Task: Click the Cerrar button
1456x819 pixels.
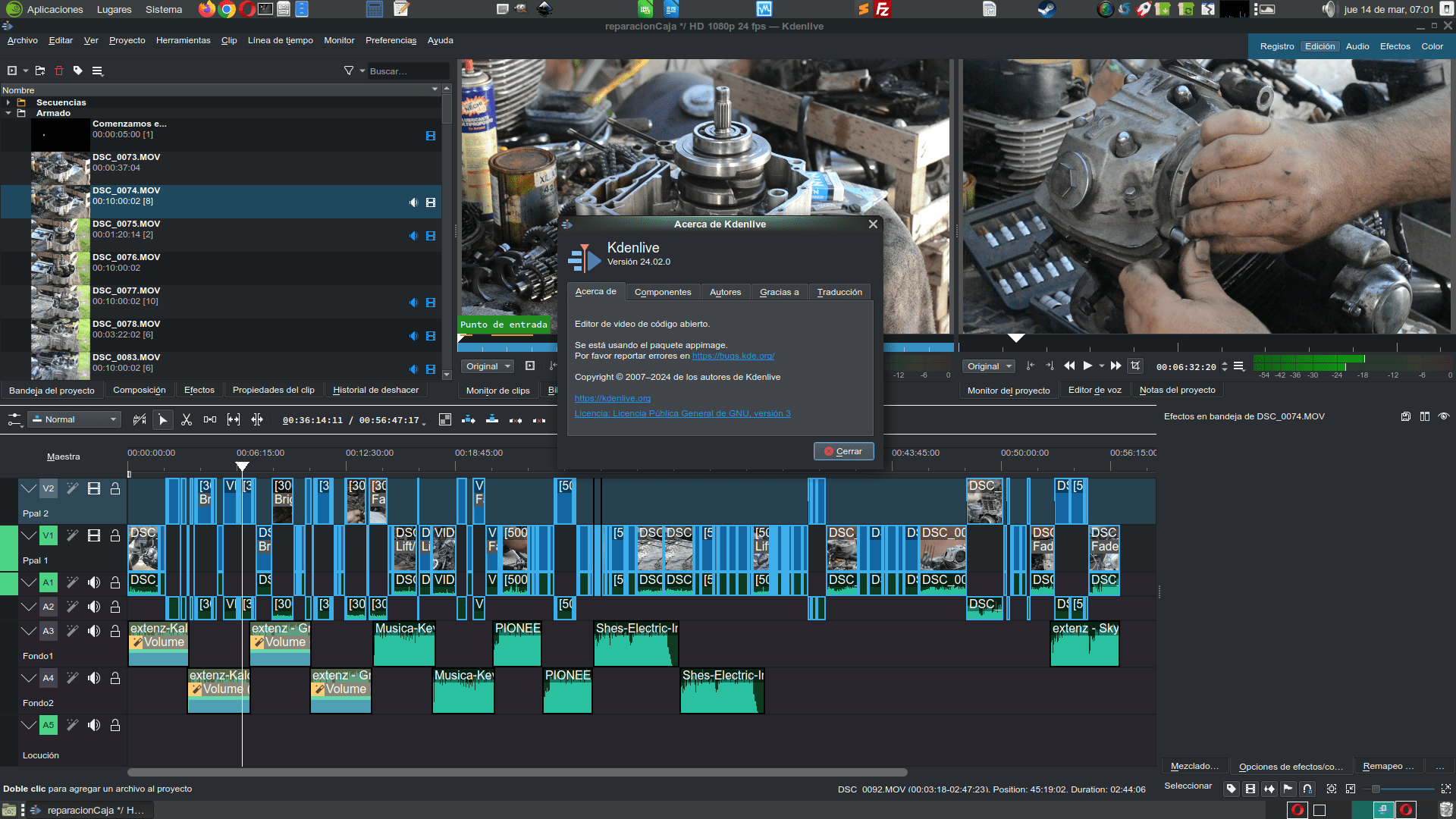Action: pyautogui.click(x=843, y=451)
